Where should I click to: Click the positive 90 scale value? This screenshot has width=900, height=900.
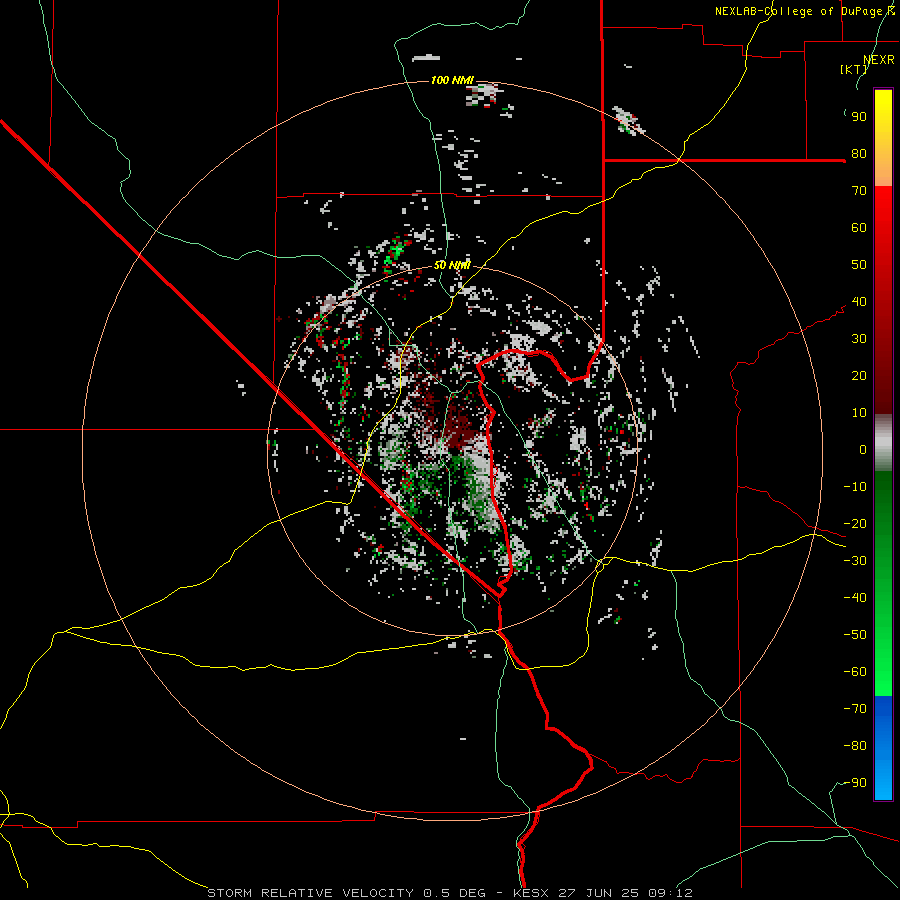pos(859,117)
